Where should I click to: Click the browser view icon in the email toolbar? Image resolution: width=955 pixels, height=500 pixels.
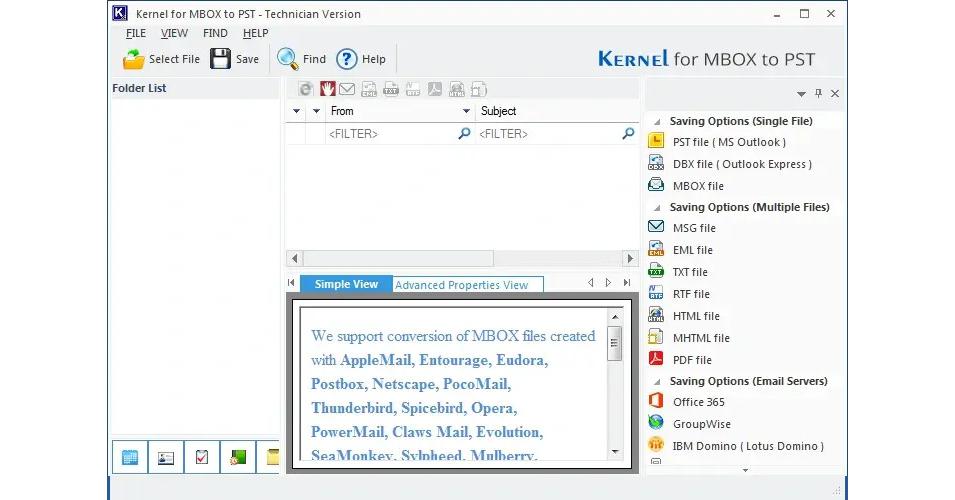click(x=306, y=89)
